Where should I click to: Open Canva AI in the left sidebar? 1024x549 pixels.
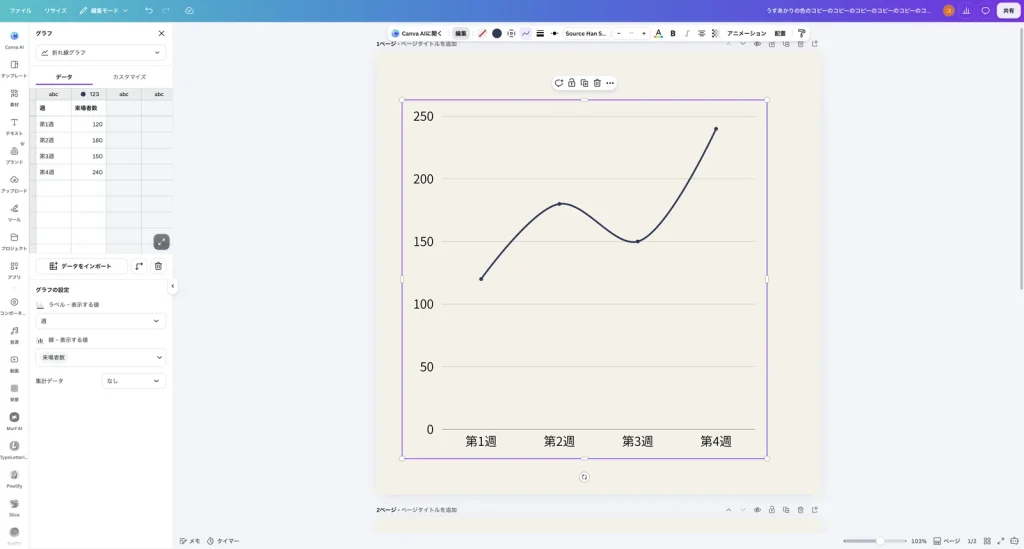click(x=14, y=40)
